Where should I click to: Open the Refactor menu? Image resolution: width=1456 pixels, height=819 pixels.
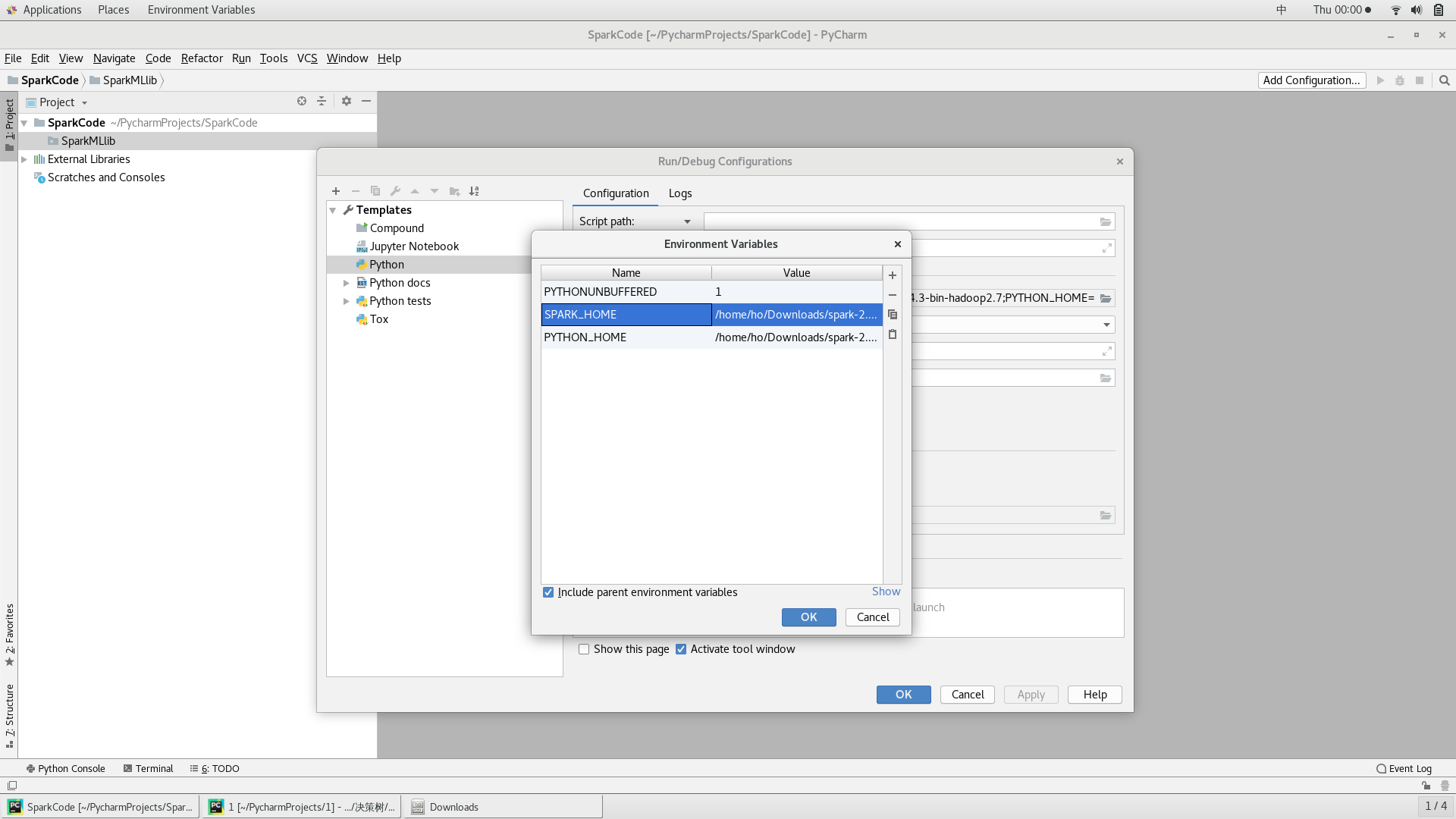pos(202,58)
